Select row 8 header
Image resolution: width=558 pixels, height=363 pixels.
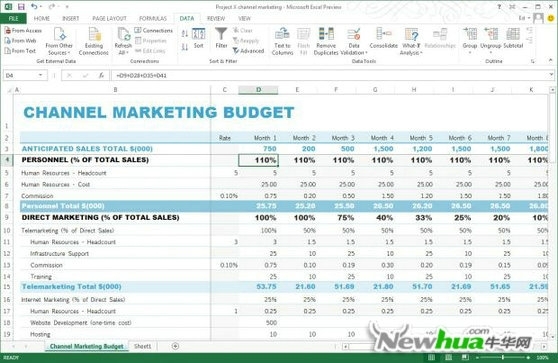click(7, 206)
